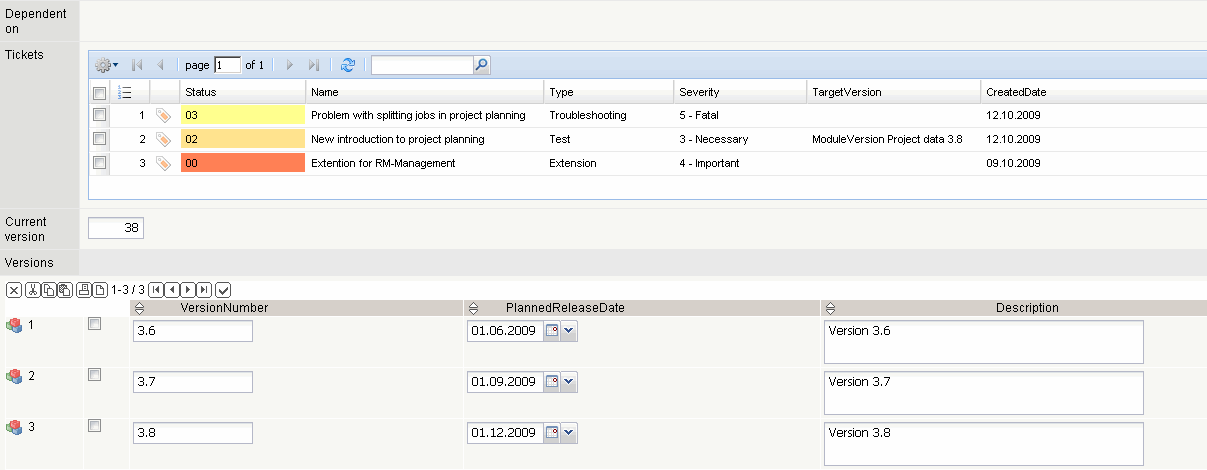Open ticket 'Problem with splitting jobs in project planning'
Viewport: 1207px width, 470px height.
(418, 115)
